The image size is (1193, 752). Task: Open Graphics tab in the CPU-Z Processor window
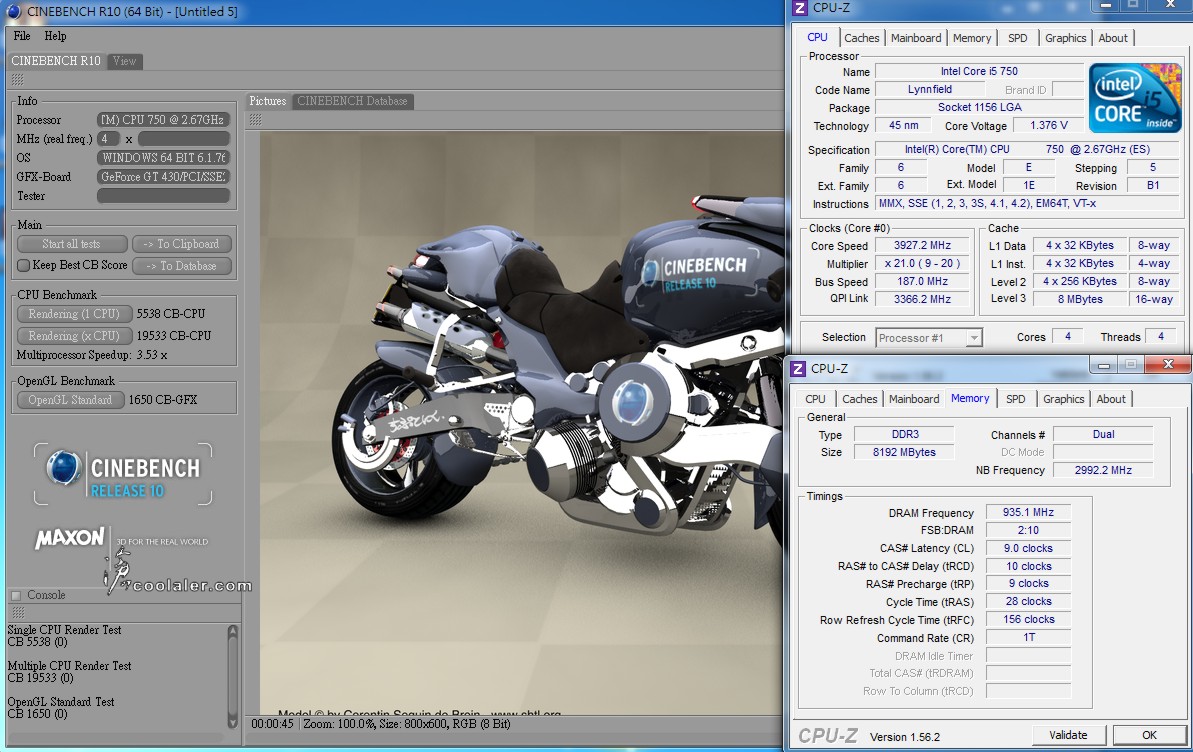pos(1065,38)
